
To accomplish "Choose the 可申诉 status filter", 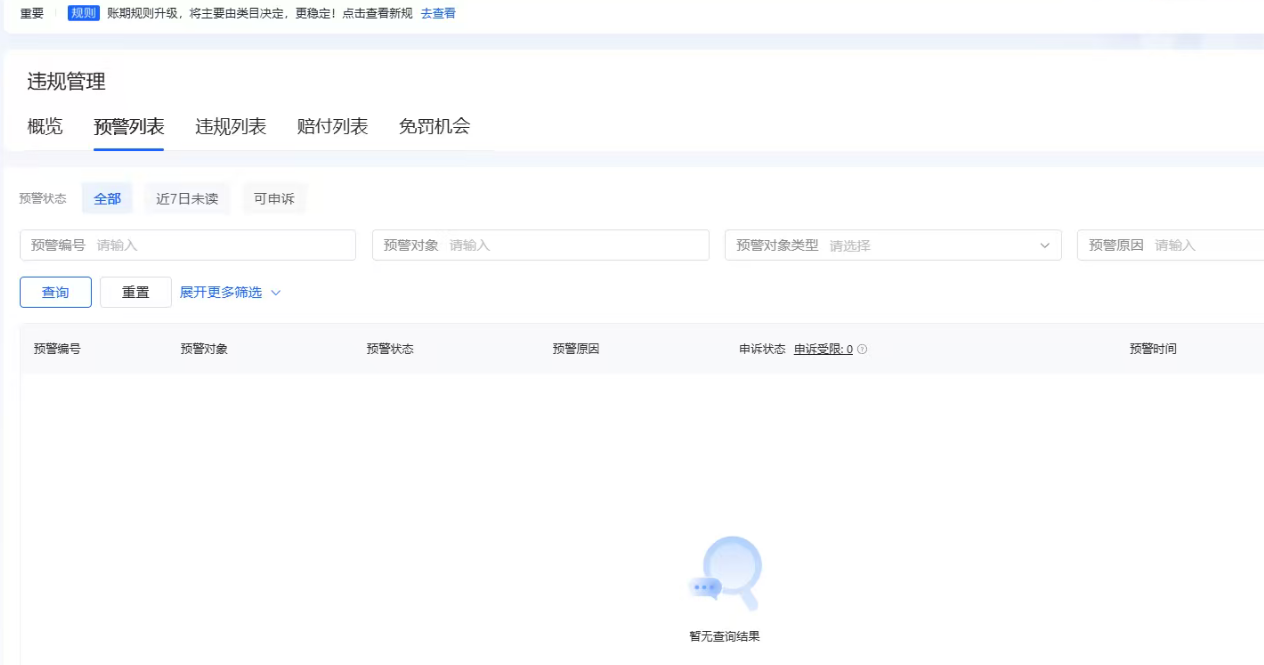I will pyautogui.click(x=274, y=199).
